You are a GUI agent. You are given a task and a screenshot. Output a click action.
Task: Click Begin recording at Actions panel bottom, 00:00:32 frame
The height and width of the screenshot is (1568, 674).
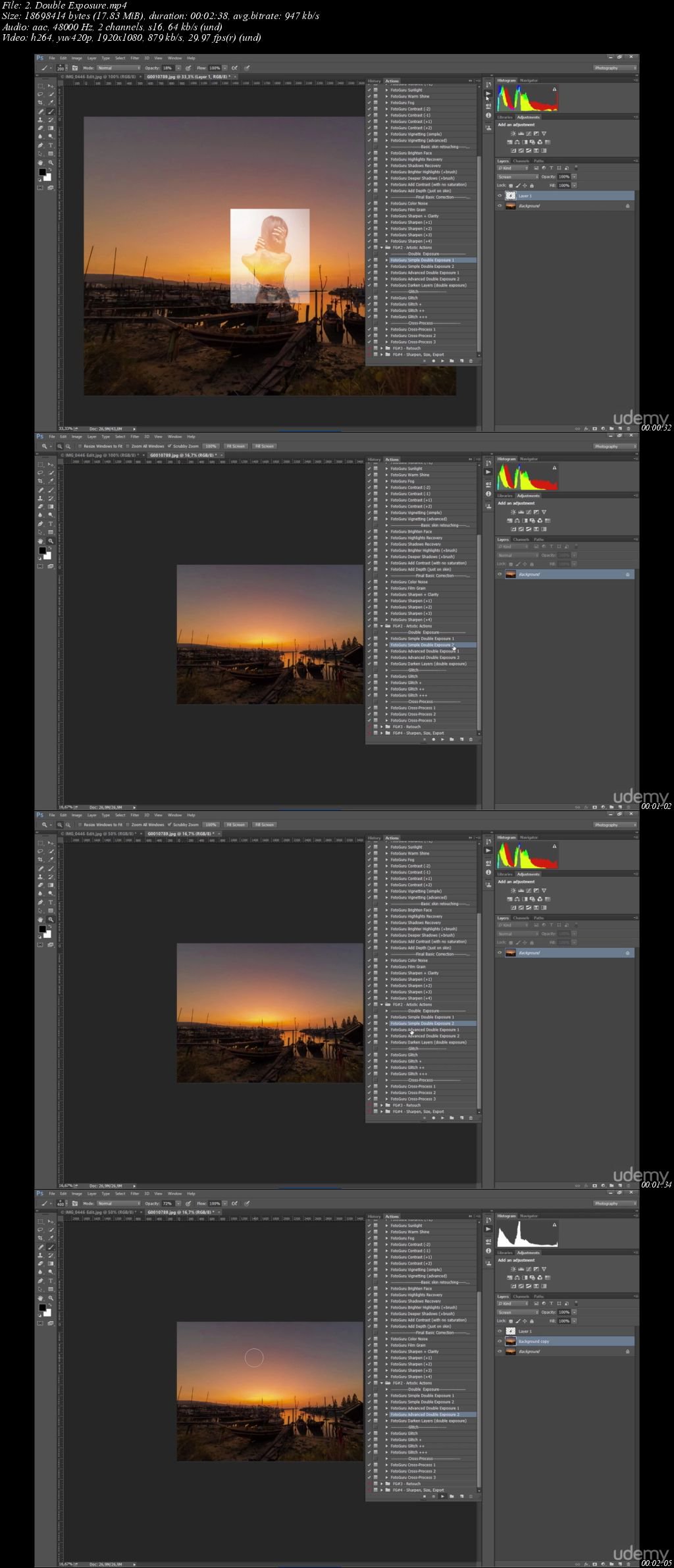434,361
